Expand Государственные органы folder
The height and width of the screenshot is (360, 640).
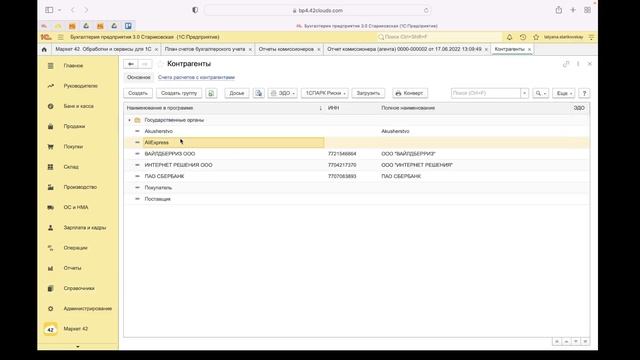[x=129, y=120]
